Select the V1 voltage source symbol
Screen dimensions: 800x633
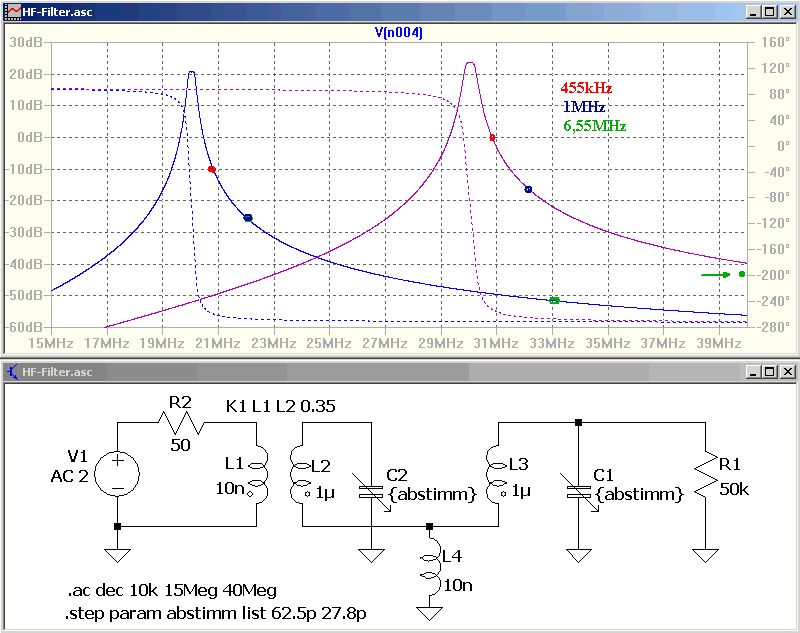click(117, 474)
